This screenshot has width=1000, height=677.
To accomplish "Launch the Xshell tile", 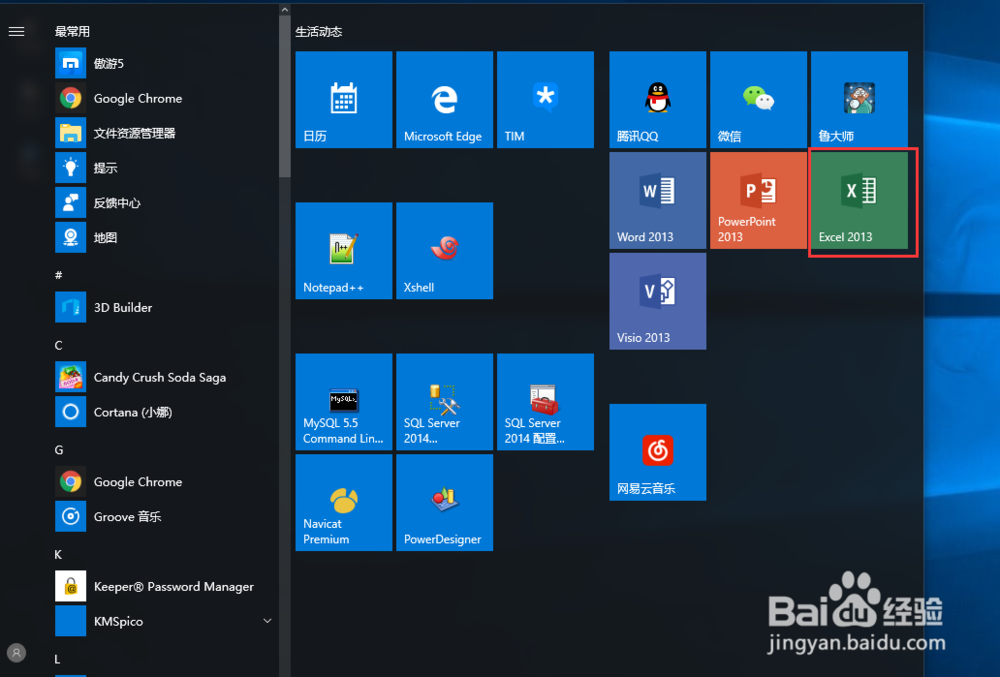I will [x=445, y=251].
